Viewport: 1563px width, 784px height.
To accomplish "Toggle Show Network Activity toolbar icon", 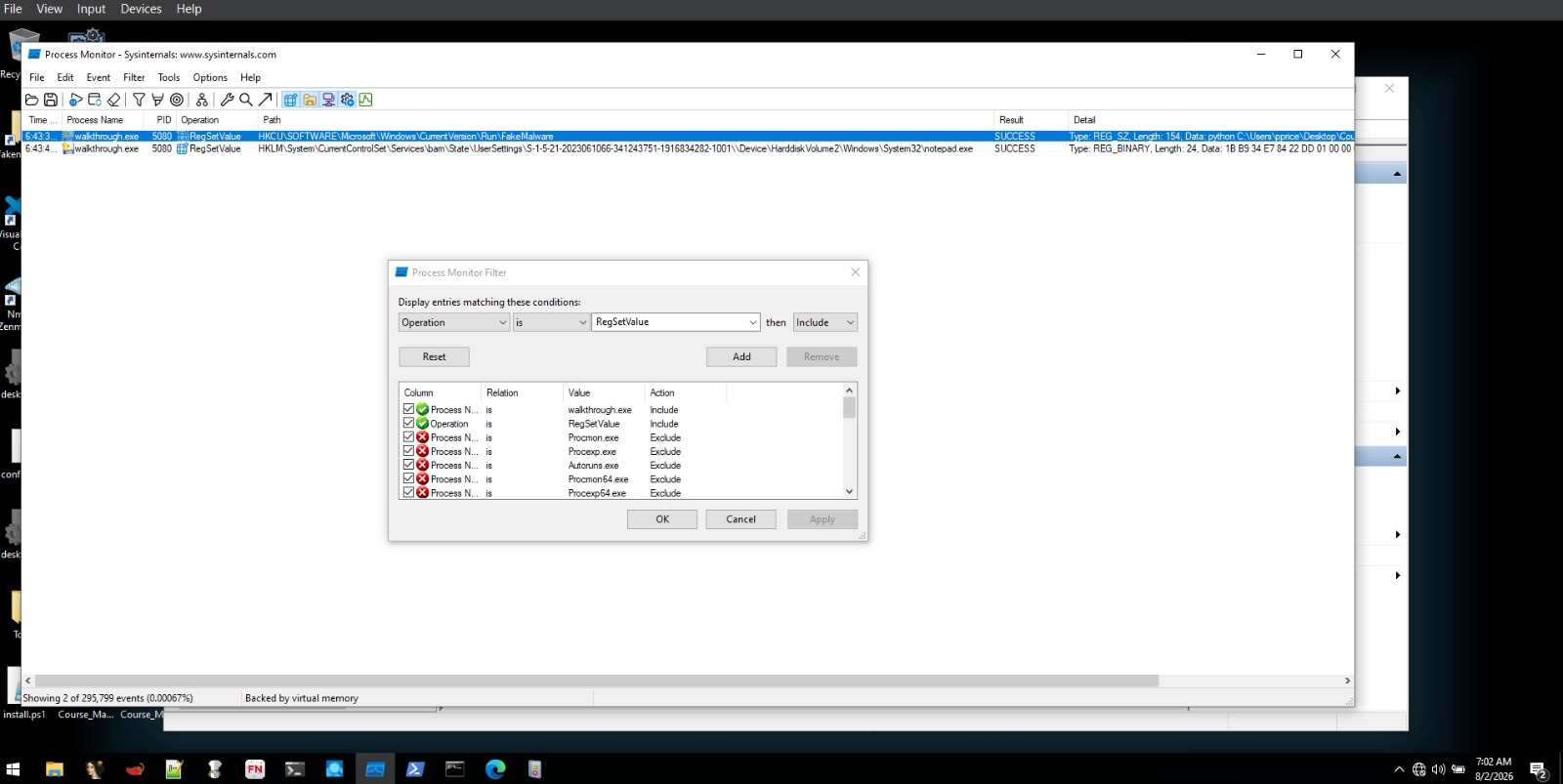I will tap(328, 100).
